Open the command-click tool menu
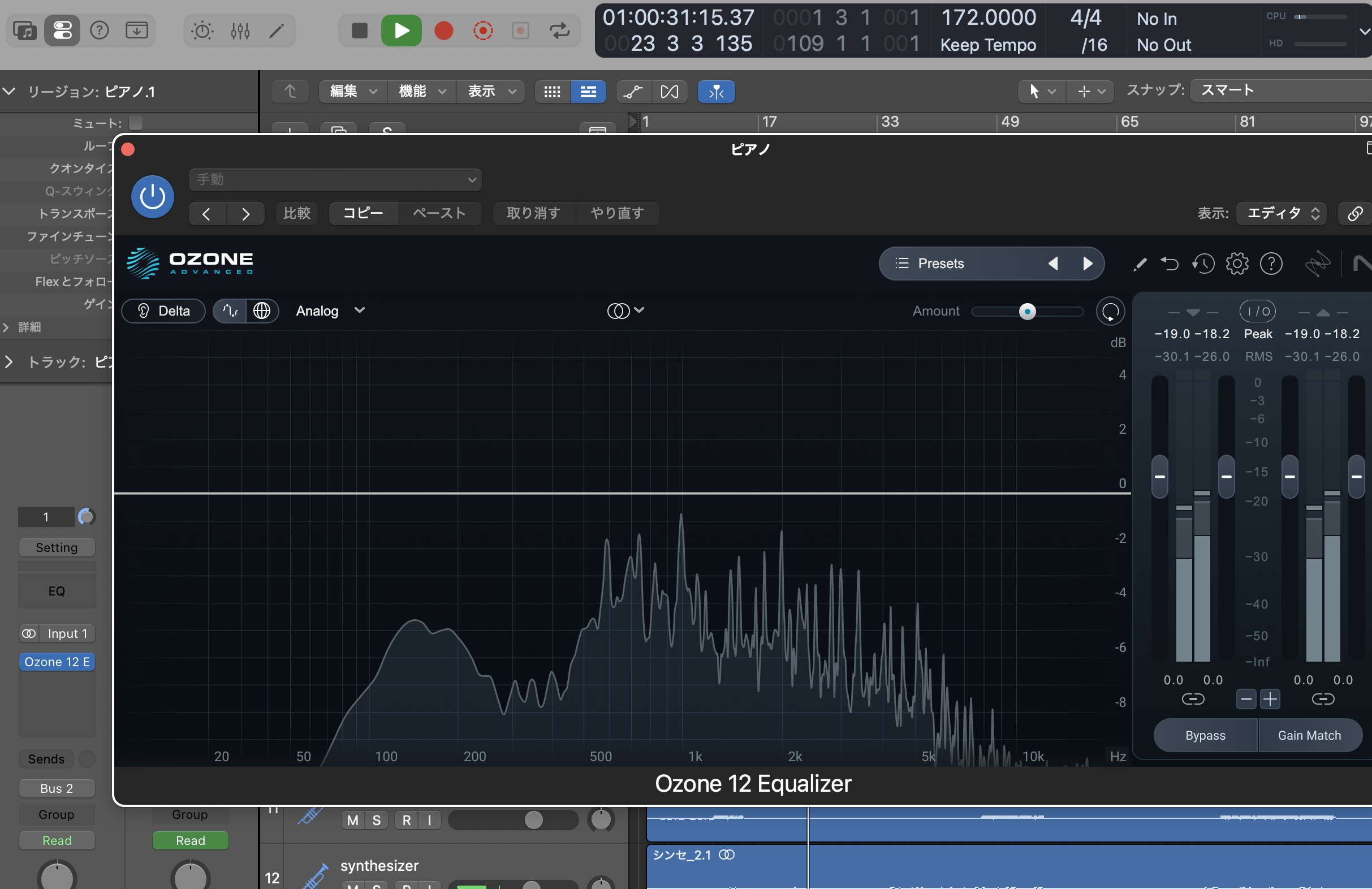1372x889 pixels. coord(1090,91)
